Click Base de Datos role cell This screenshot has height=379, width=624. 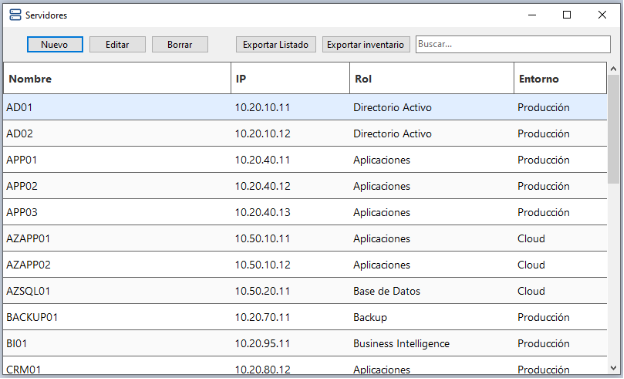387,291
